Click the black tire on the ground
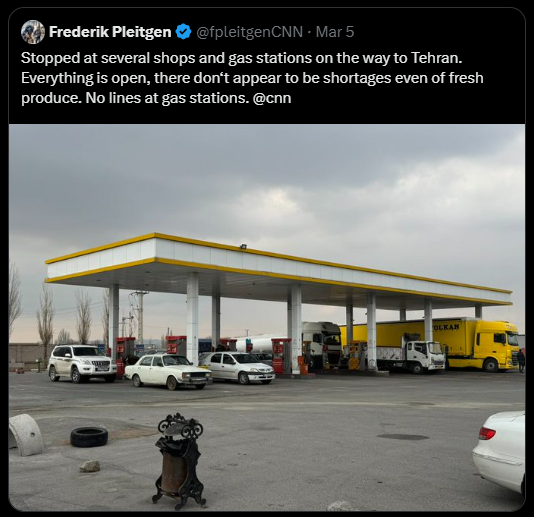Viewport: 534px width, 517px height. click(x=89, y=437)
